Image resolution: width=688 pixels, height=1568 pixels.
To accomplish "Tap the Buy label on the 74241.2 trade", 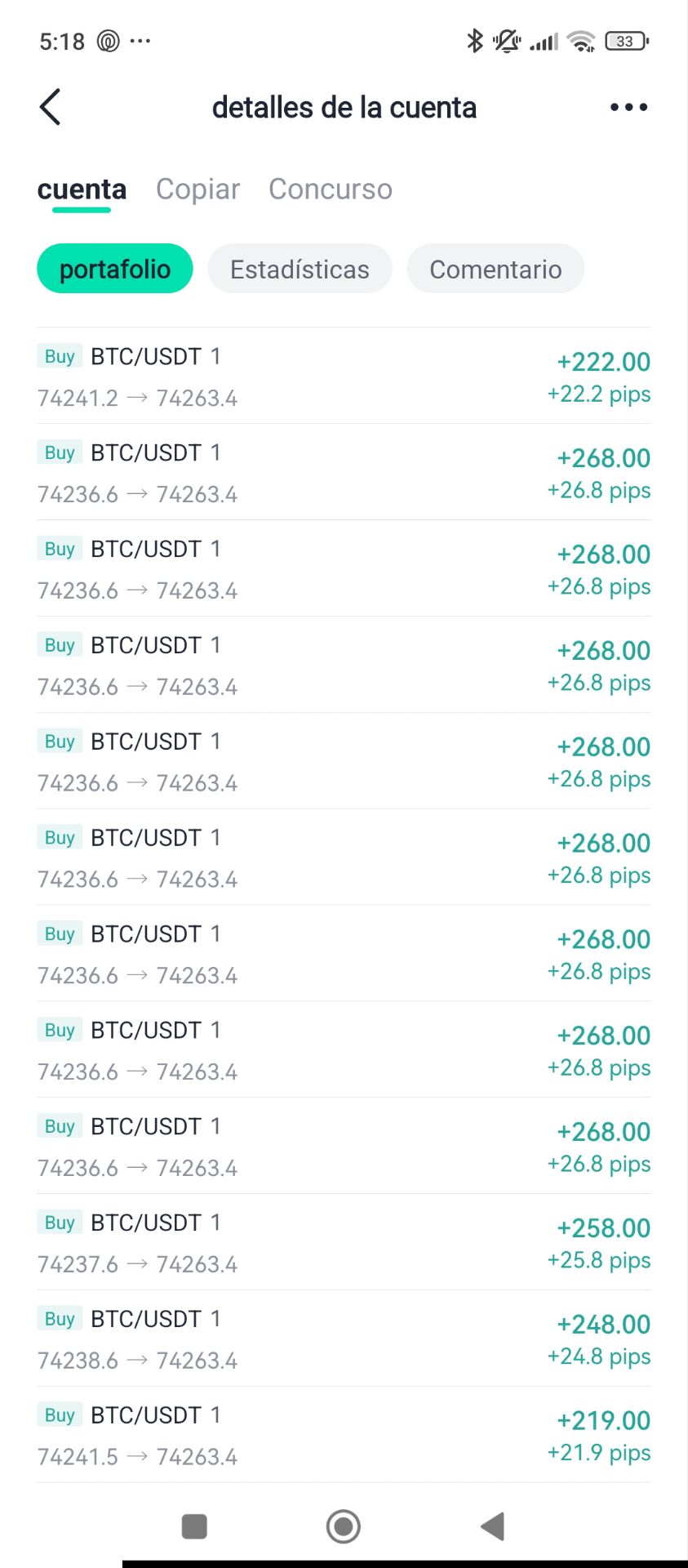I will coord(60,357).
